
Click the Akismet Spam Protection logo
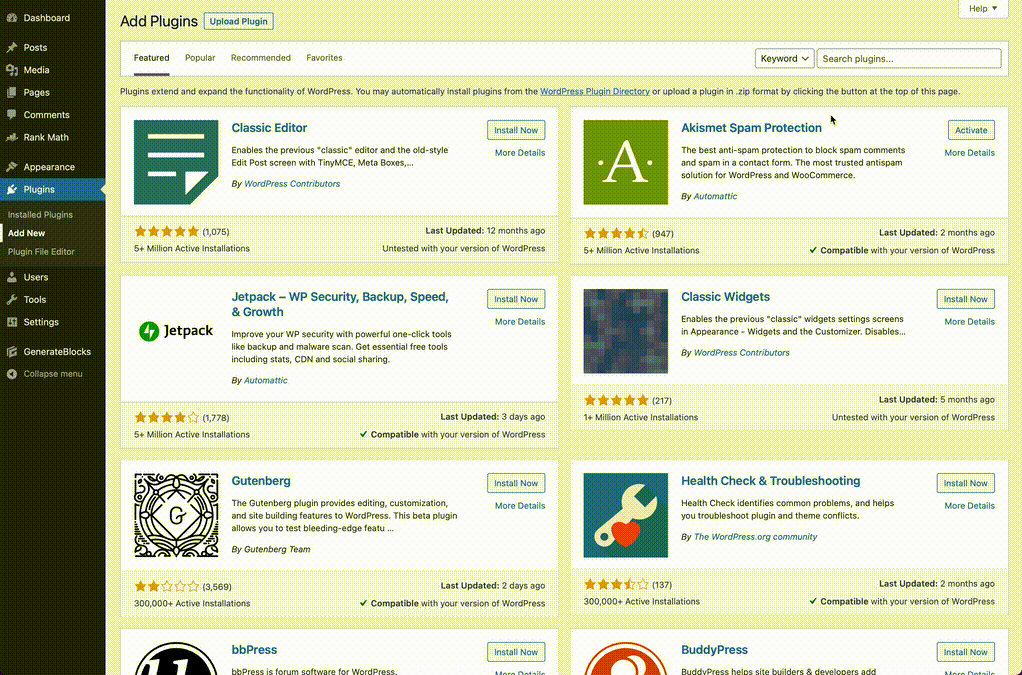pyautogui.click(x=625, y=162)
